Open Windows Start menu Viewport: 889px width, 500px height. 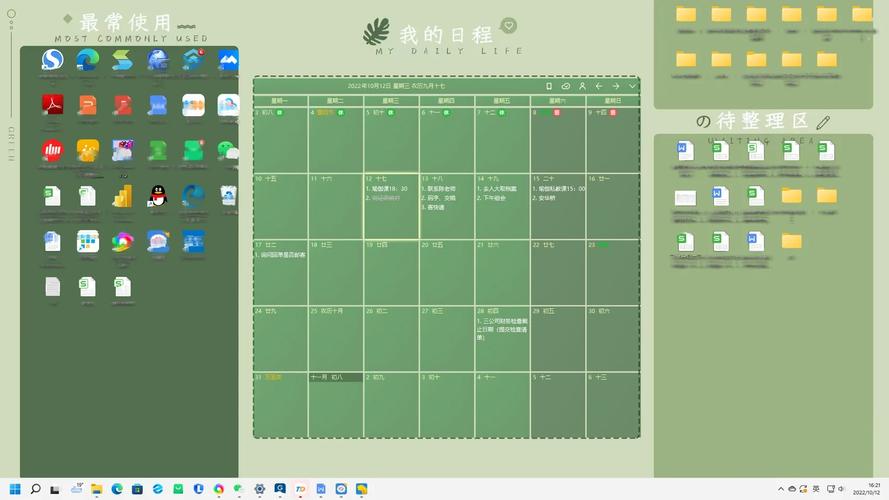pyautogui.click(x=15, y=489)
